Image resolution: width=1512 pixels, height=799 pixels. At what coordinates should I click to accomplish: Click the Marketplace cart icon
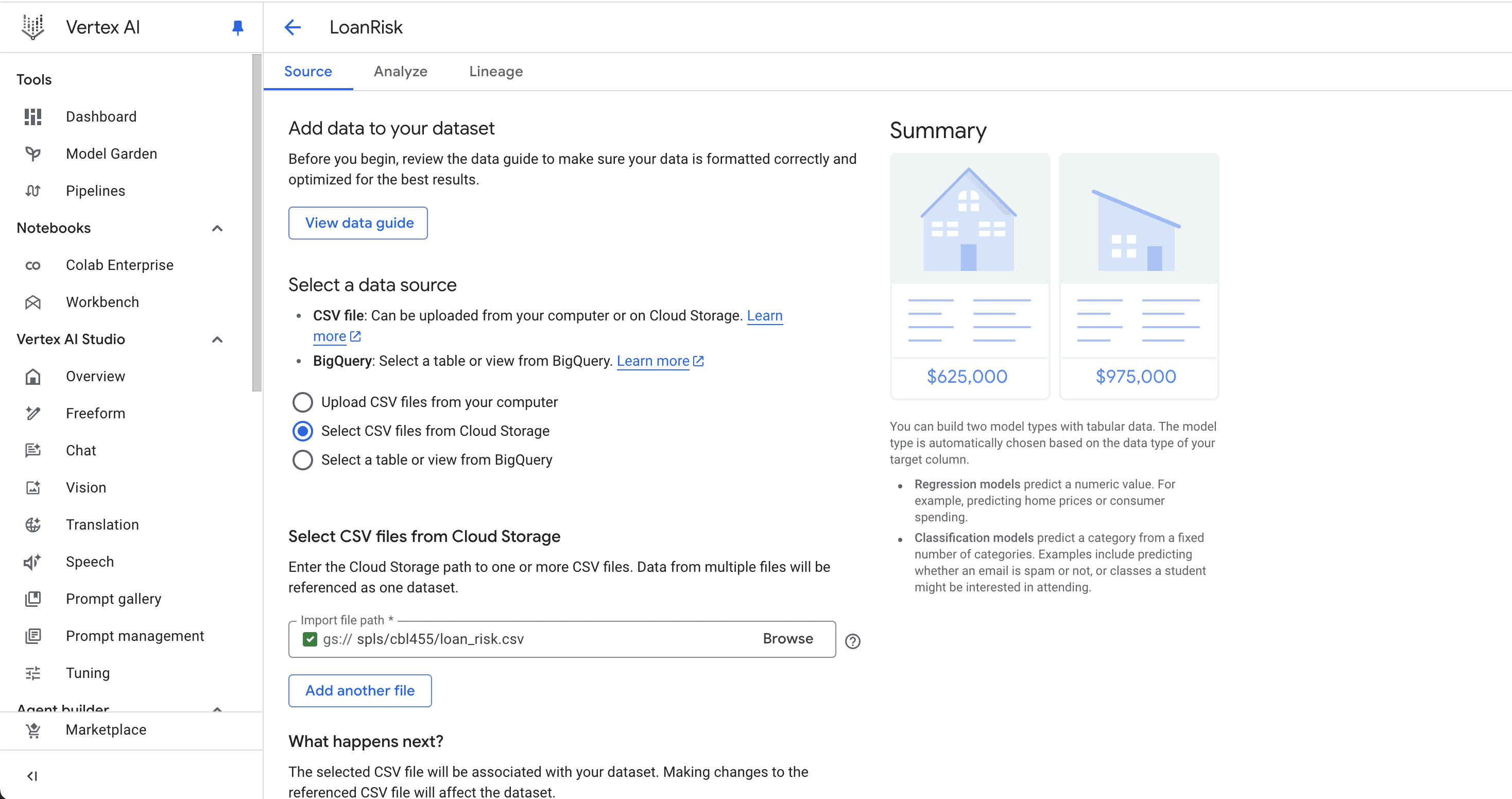pyautogui.click(x=33, y=730)
